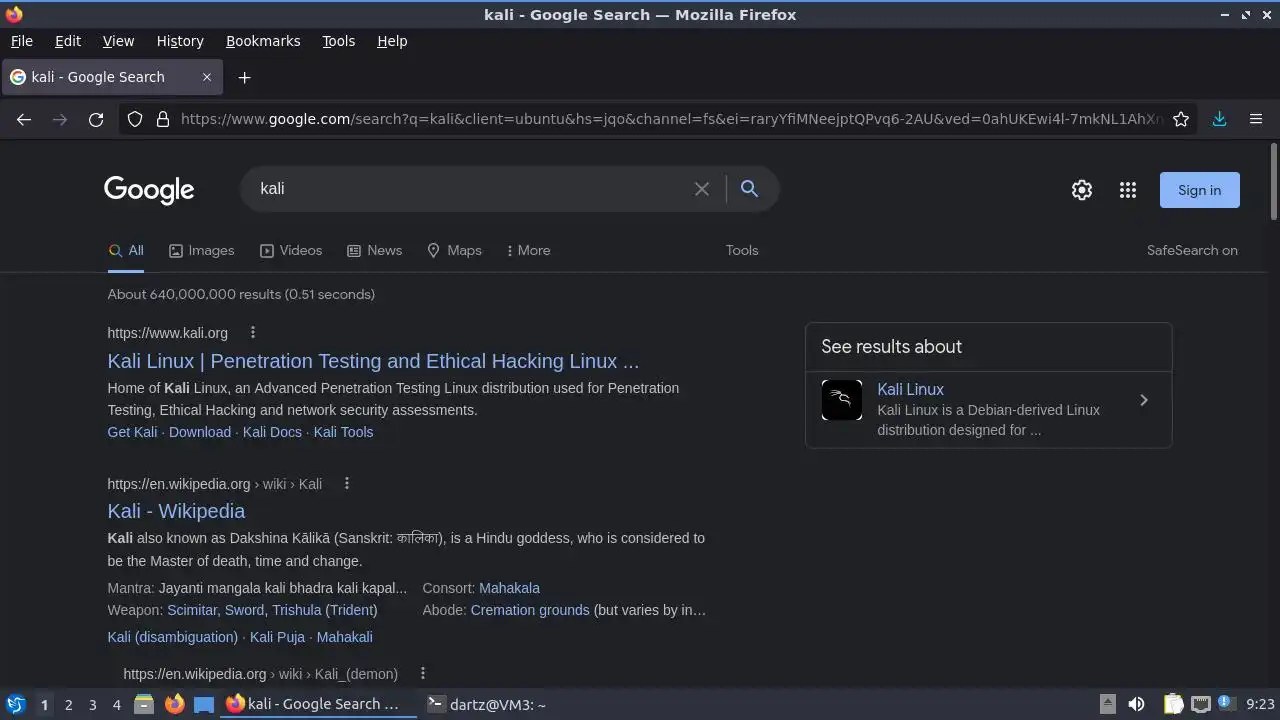Click the forward navigation arrow
The image size is (1280, 720).
pyautogui.click(x=60, y=119)
